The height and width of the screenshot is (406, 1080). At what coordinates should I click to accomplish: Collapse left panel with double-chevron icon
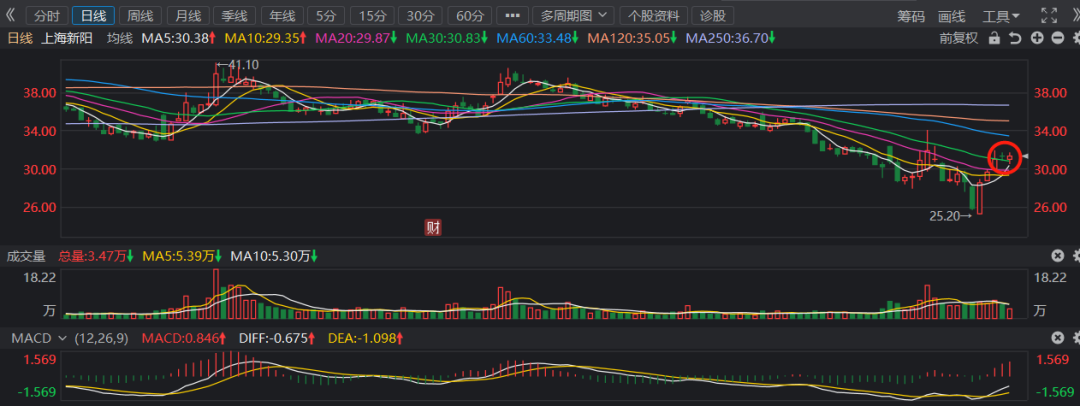pyautogui.click(x=10, y=16)
